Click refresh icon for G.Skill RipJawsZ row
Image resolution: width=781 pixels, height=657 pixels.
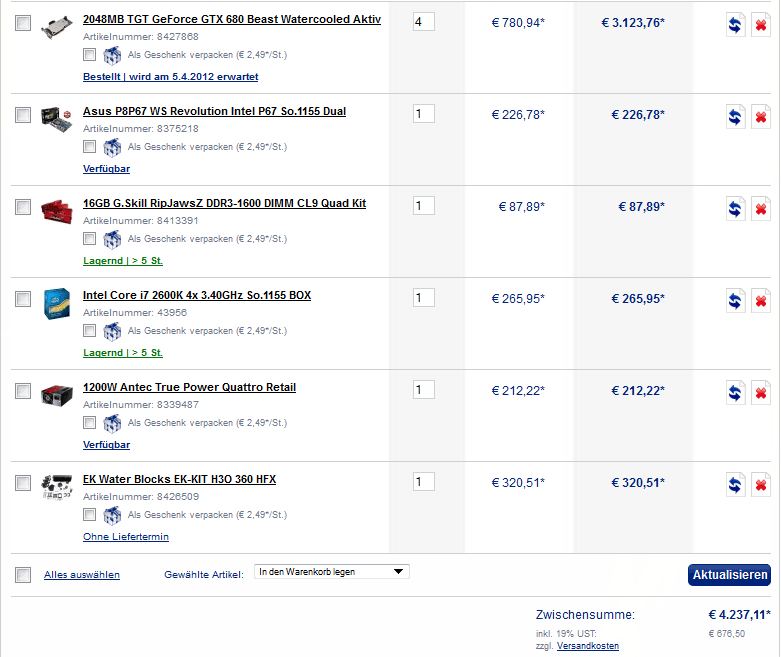(735, 209)
